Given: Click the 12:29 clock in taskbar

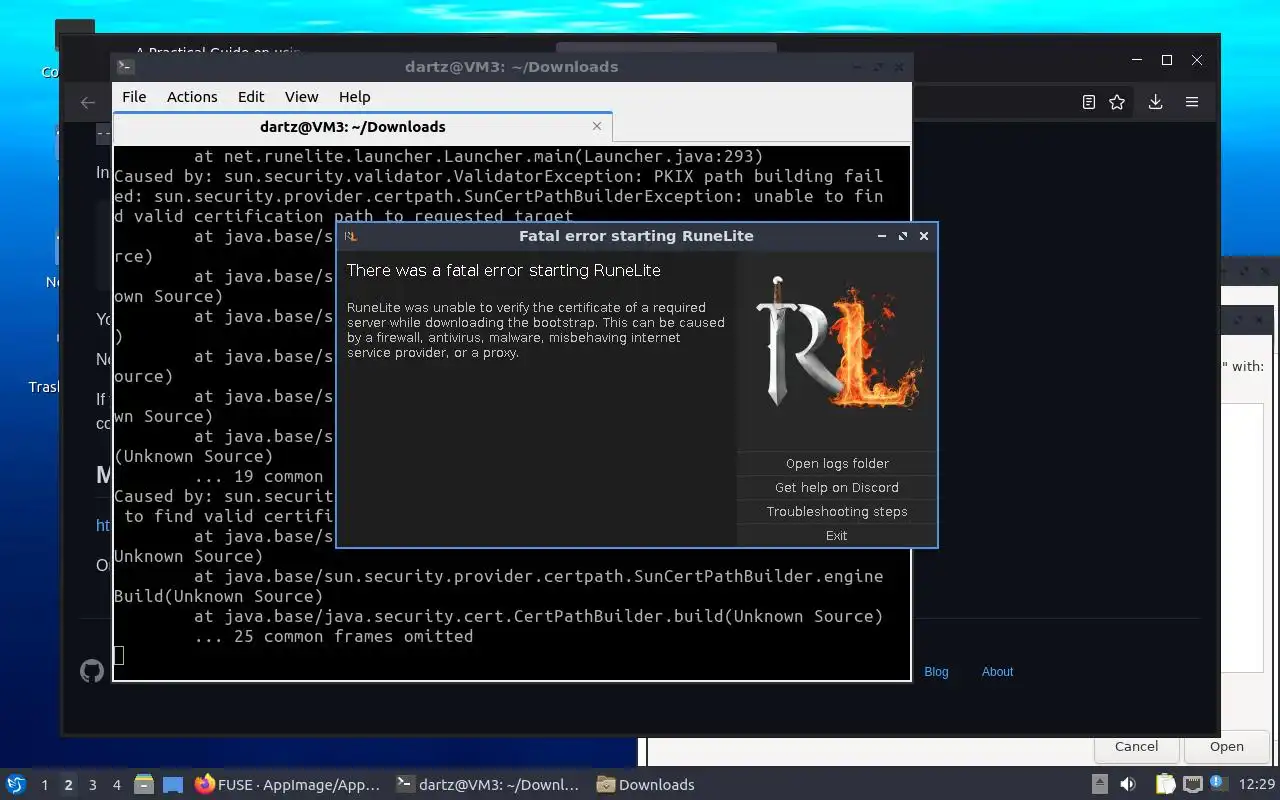Looking at the screenshot, I should click(1256, 785).
